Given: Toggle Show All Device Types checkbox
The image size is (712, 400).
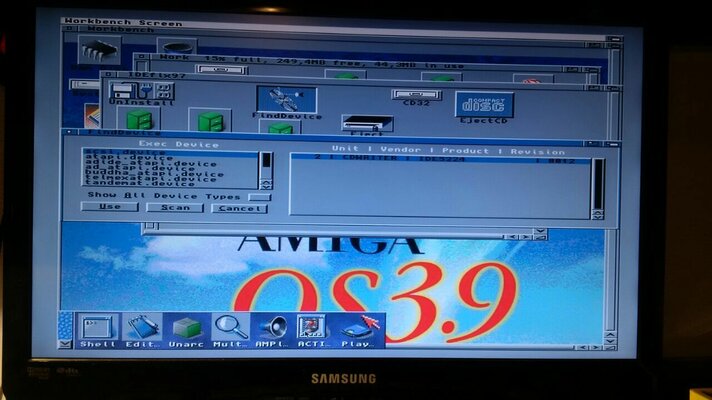Looking at the screenshot, I should tap(259, 196).
